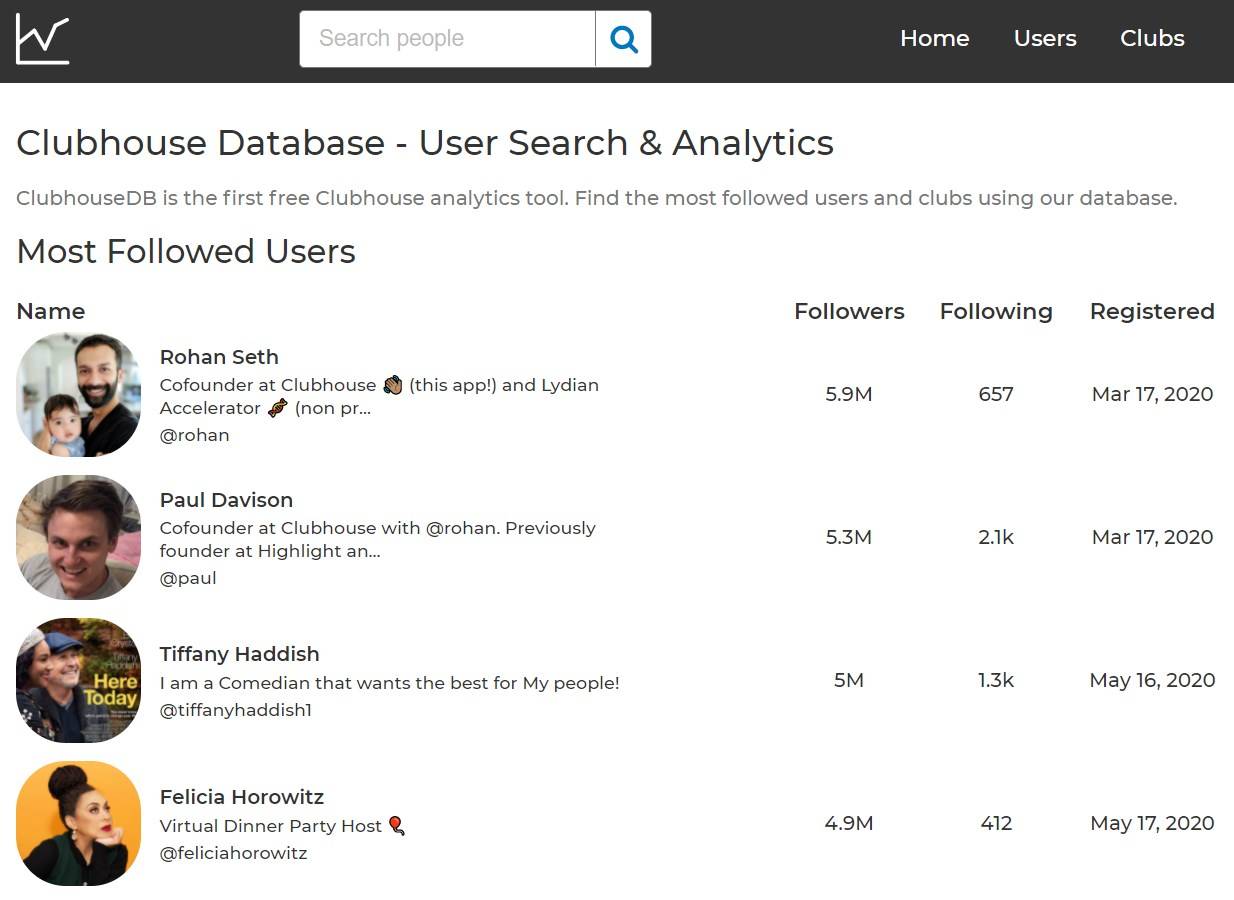Image resolution: width=1234 pixels, height=900 pixels.
Task: Click Paul Davison's avatar image
Action: (79, 537)
